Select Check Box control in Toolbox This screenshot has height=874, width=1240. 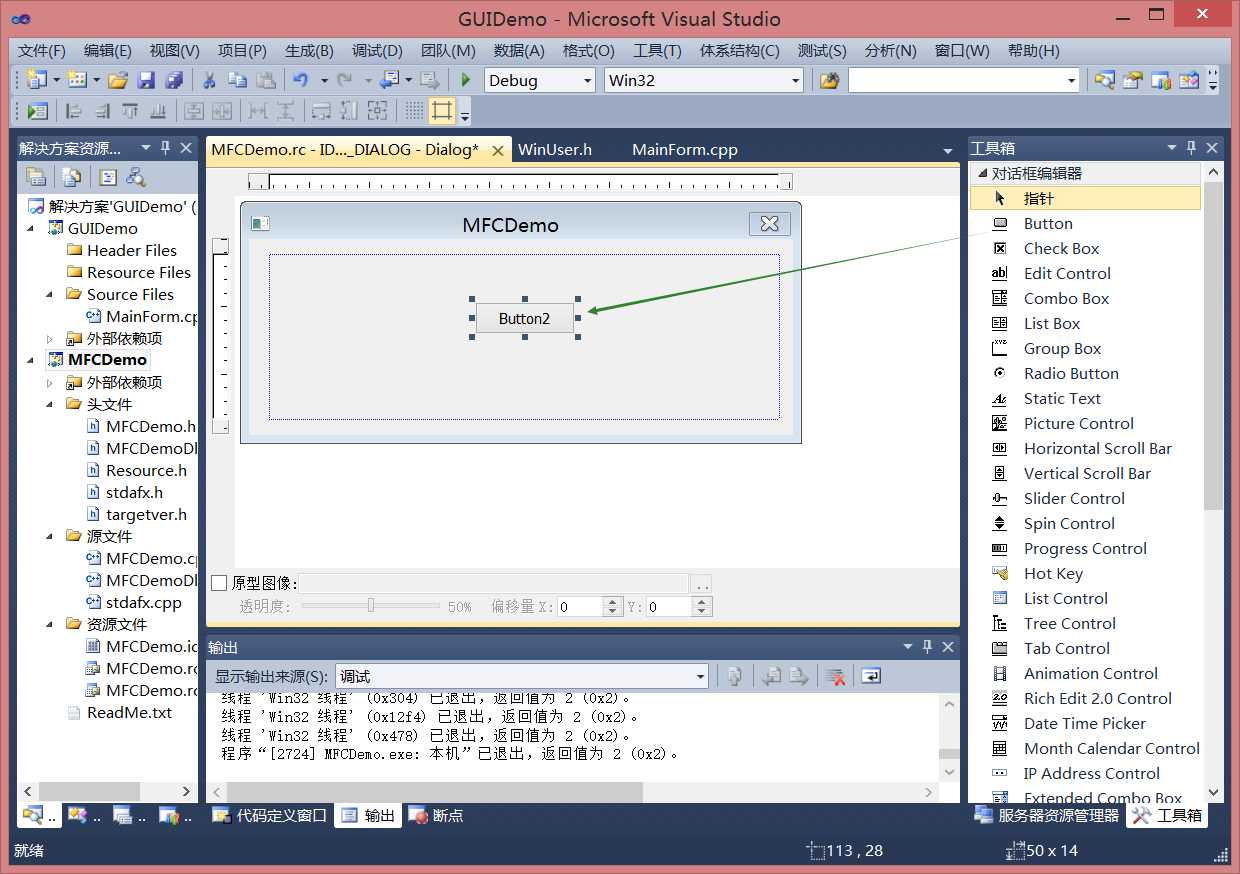pos(1085,248)
